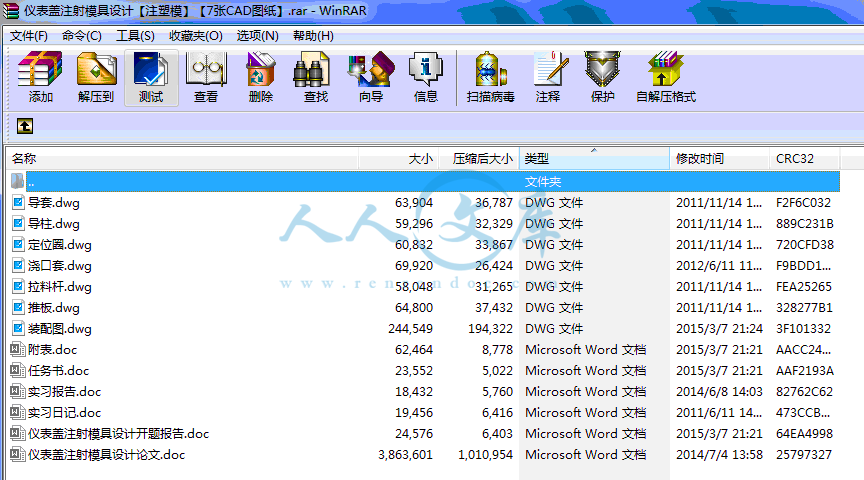The image size is (864, 480).
Task: Open the Commands (命令) menu
Action: coord(82,36)
